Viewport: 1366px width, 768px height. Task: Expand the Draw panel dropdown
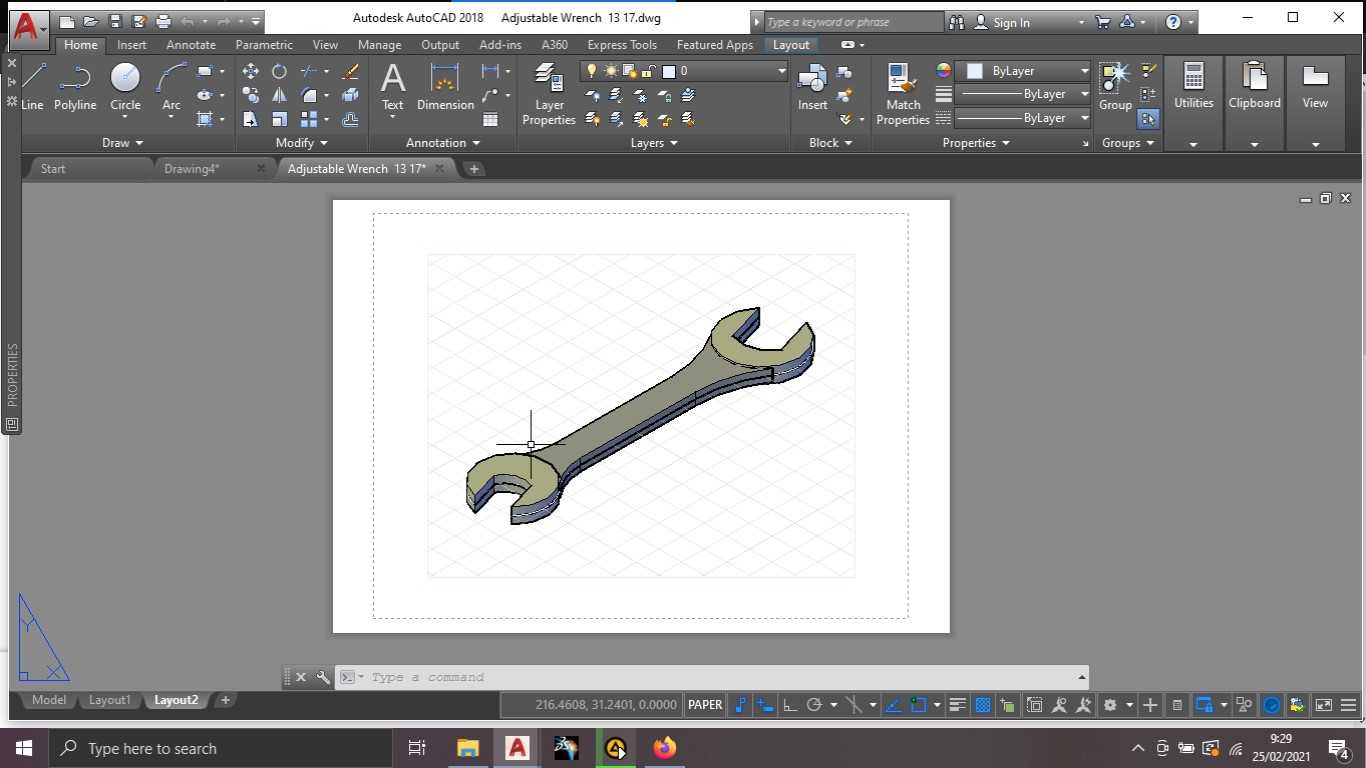pos(123,143)
